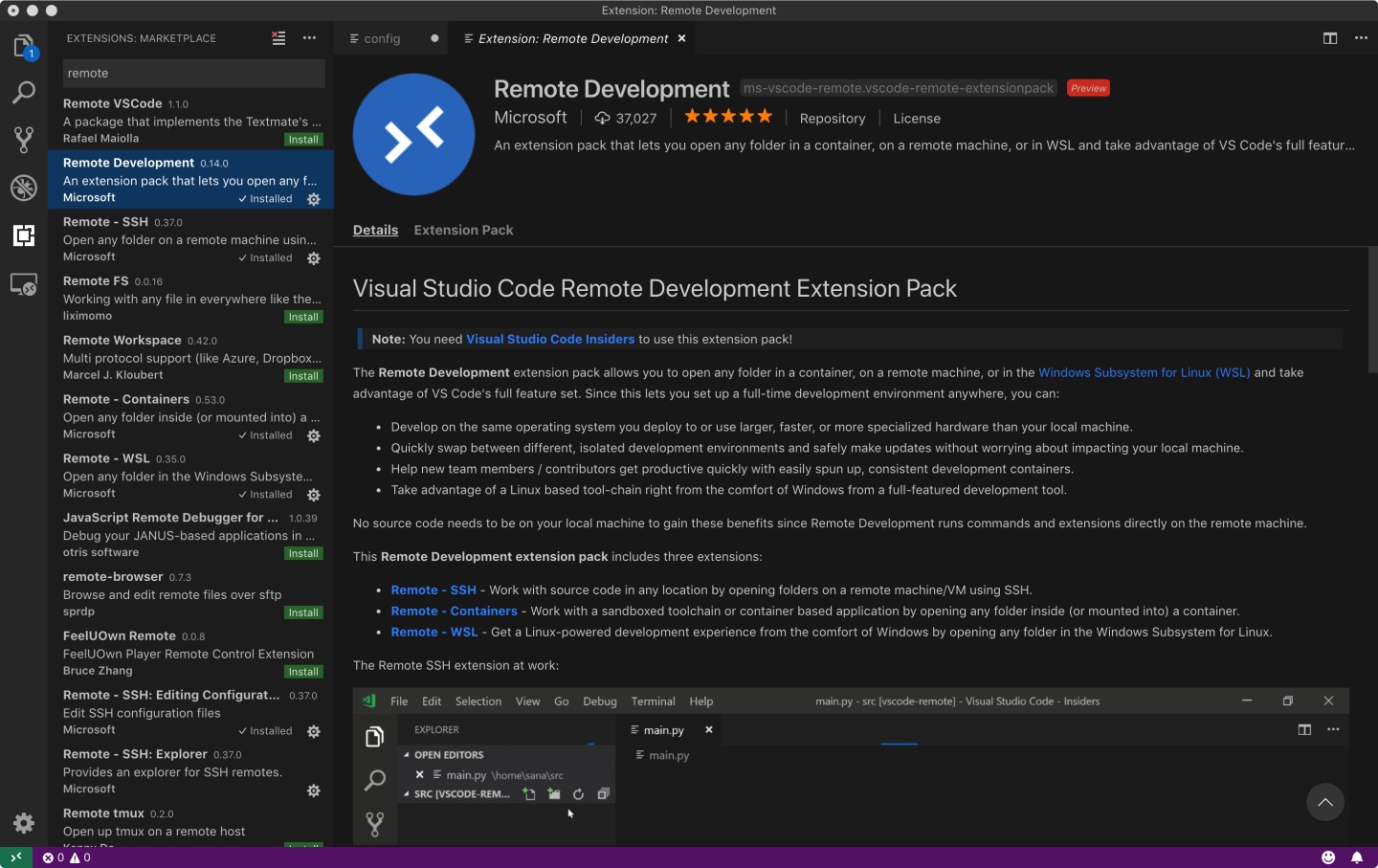The image size is (1378, 868).
Task: Open gear menu for Remote - WSL extension
Action: 314,495
